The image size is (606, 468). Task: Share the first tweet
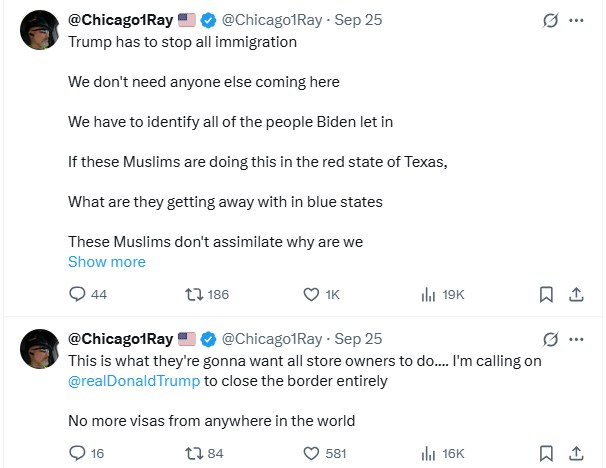pyautogui.click(x=576, y=294)
